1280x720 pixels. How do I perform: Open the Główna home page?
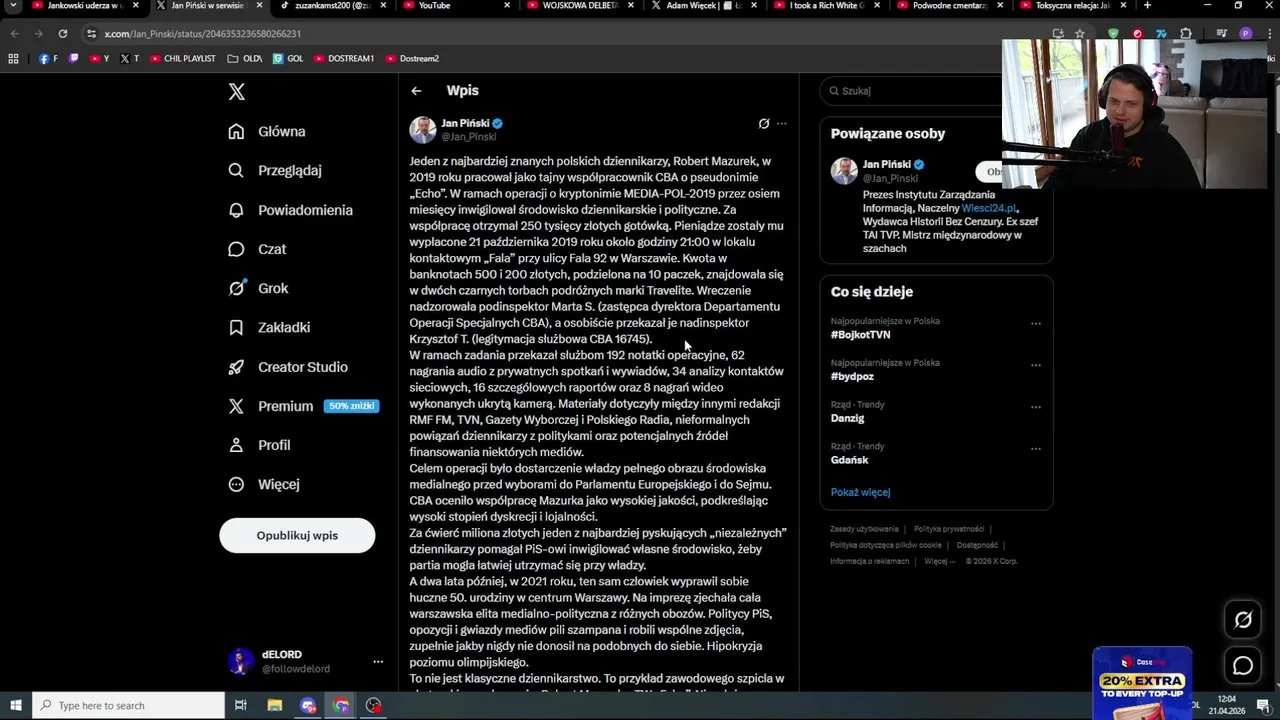click(267, 131)
